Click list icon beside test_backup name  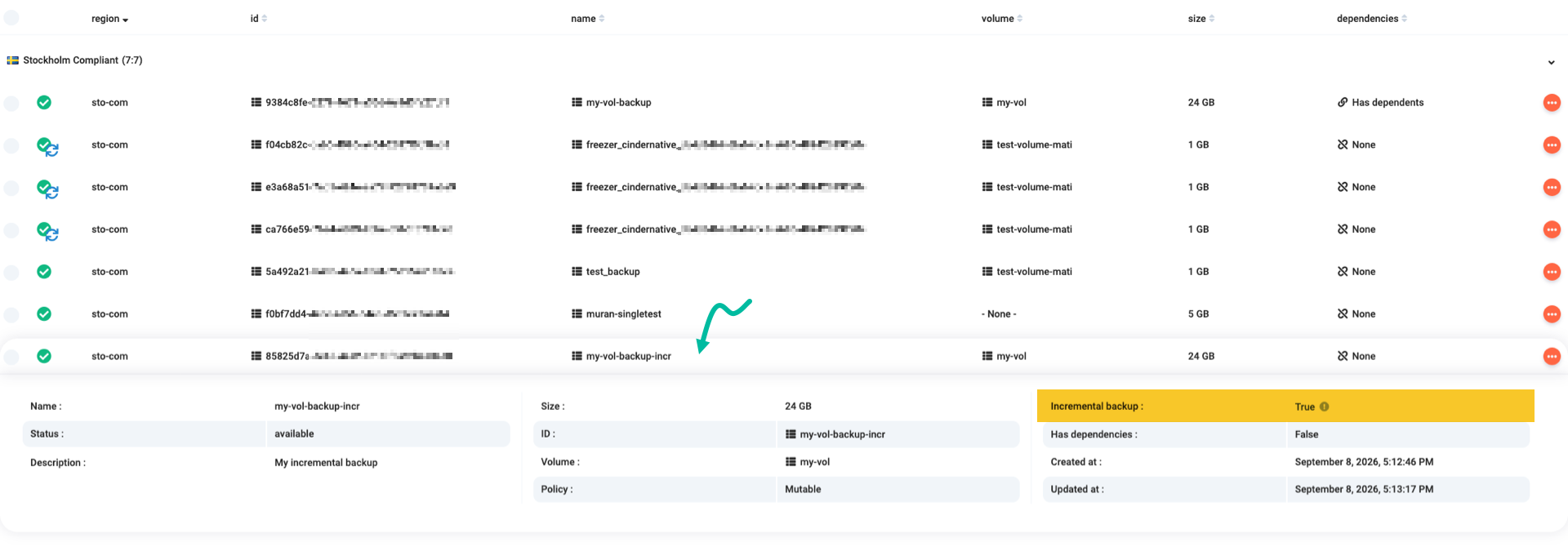[577, 272]
